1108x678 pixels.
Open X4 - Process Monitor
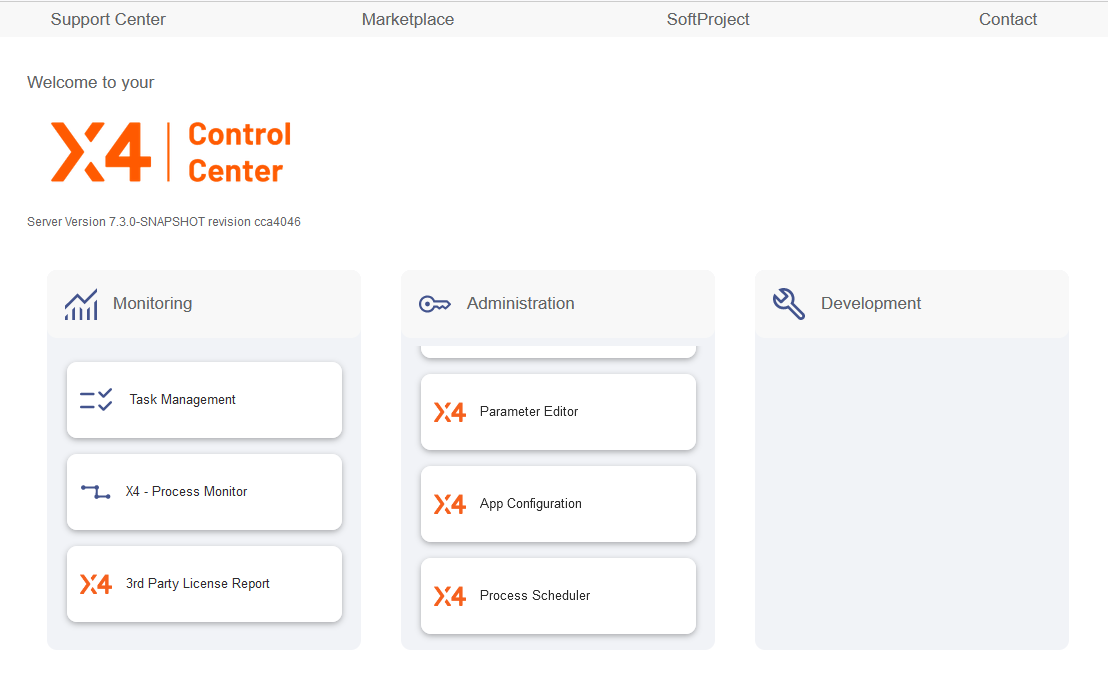coord(204,491)
